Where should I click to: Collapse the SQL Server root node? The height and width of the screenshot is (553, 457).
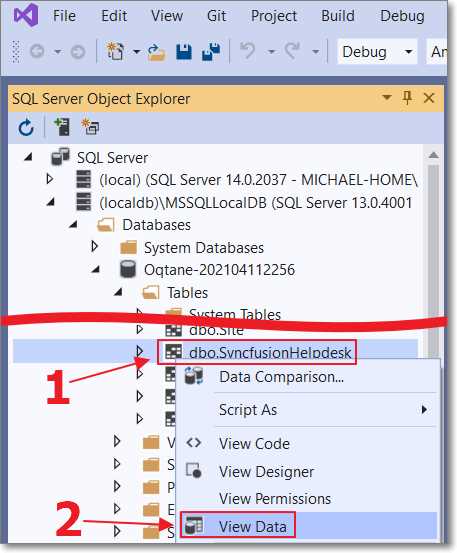click(28, 157)
